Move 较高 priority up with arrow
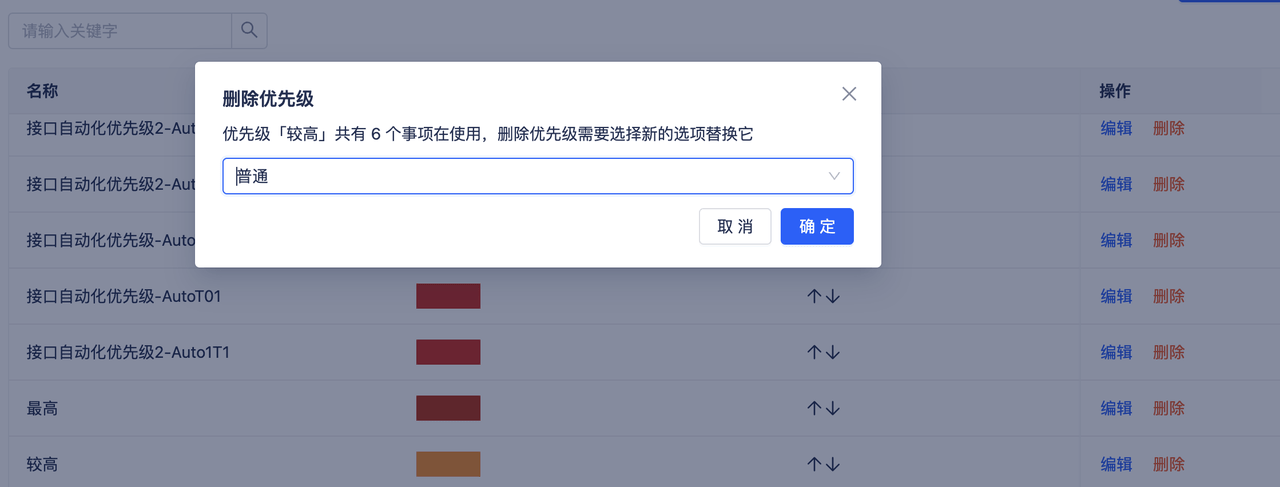 814,464
